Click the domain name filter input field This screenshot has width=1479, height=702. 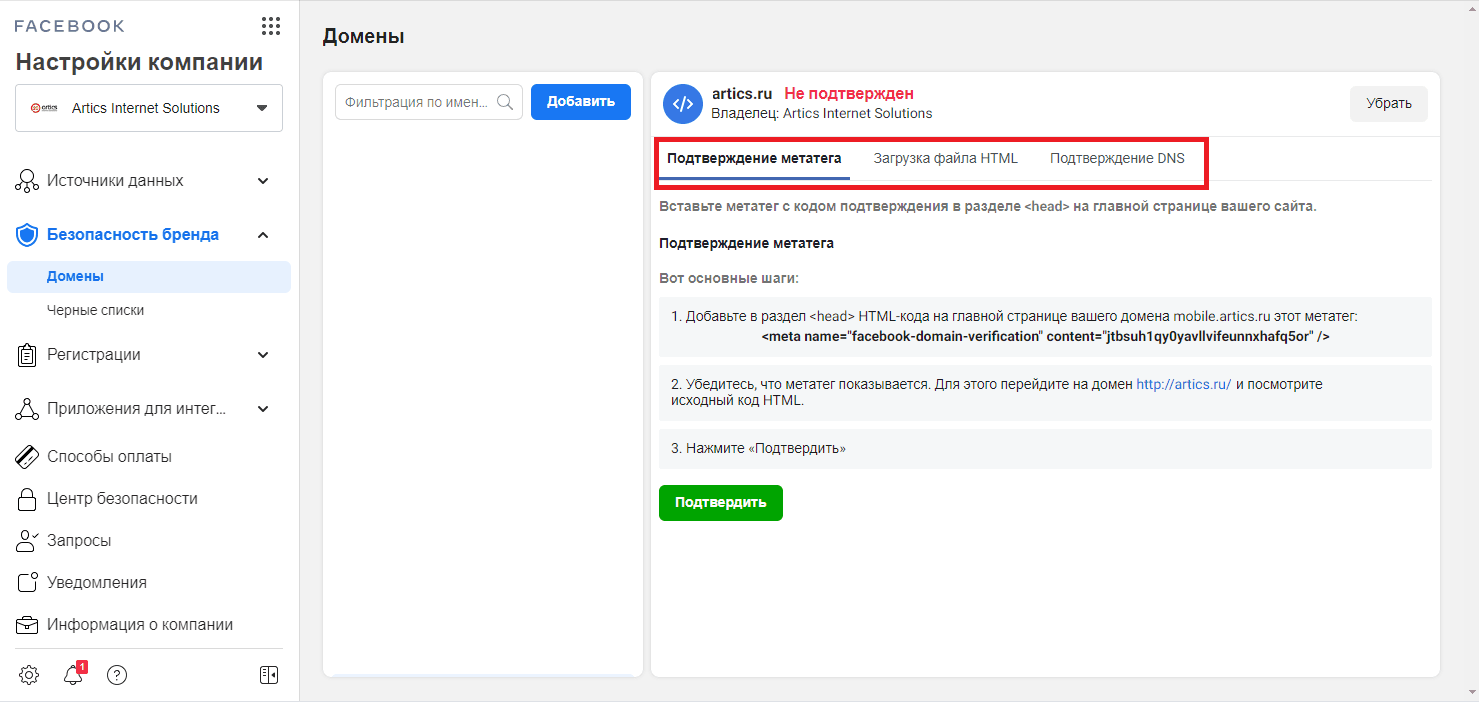(x=429, y=102)
